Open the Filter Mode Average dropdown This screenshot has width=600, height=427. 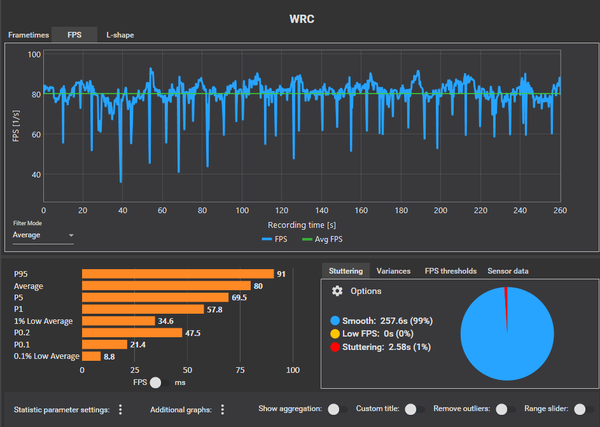43,235
